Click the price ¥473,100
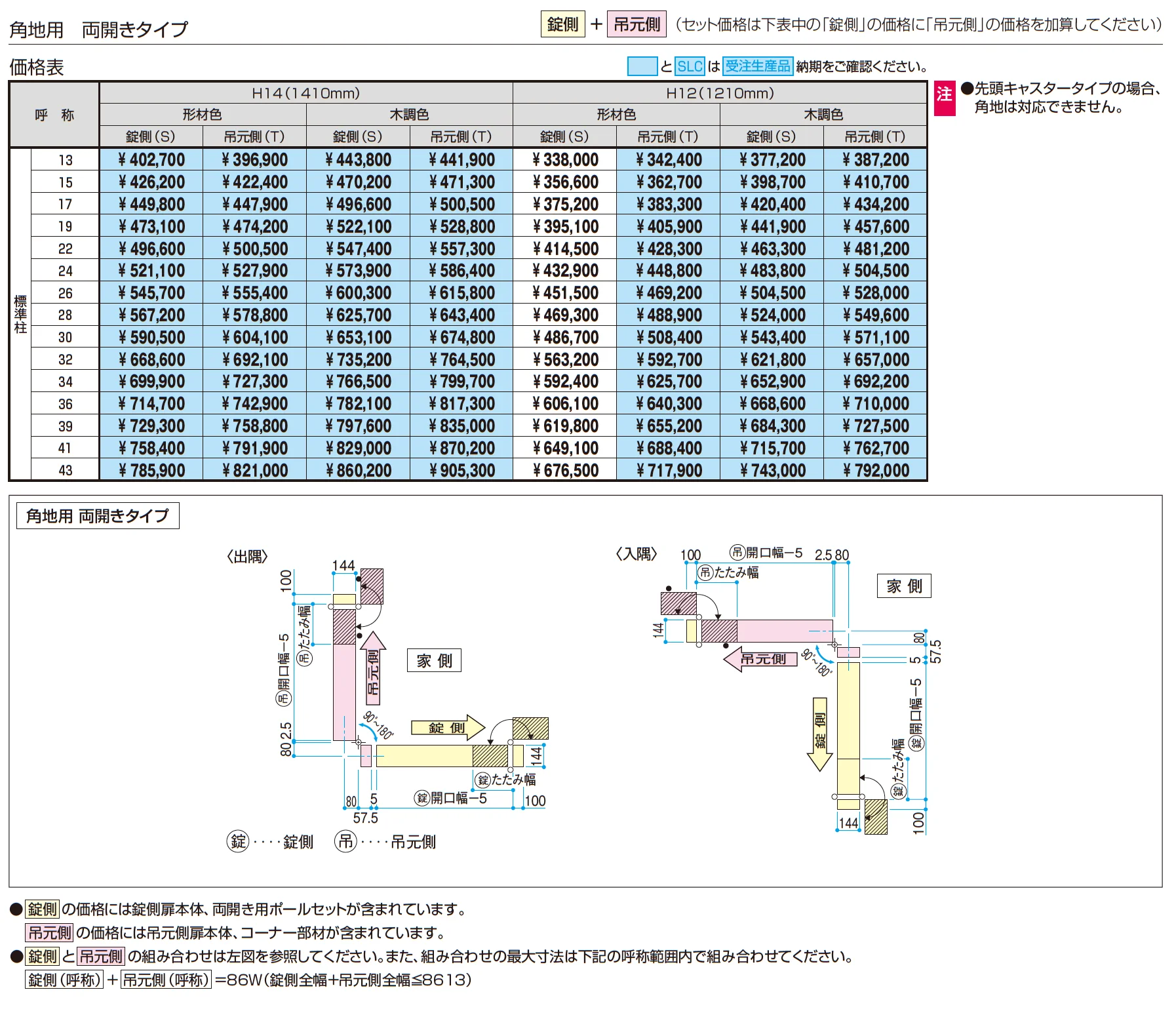 151,227
